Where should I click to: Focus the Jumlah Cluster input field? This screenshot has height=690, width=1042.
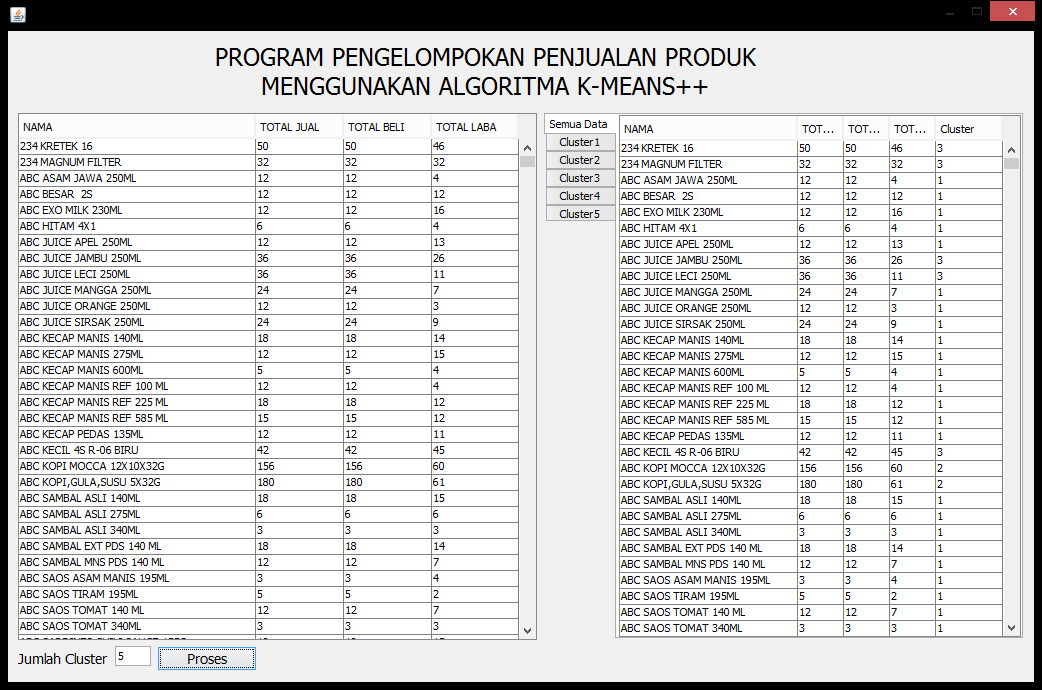(132, 657)
